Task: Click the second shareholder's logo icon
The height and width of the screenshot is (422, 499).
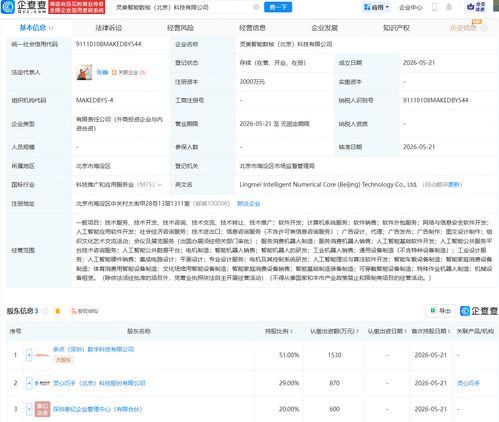Action: tap(42, 383)
